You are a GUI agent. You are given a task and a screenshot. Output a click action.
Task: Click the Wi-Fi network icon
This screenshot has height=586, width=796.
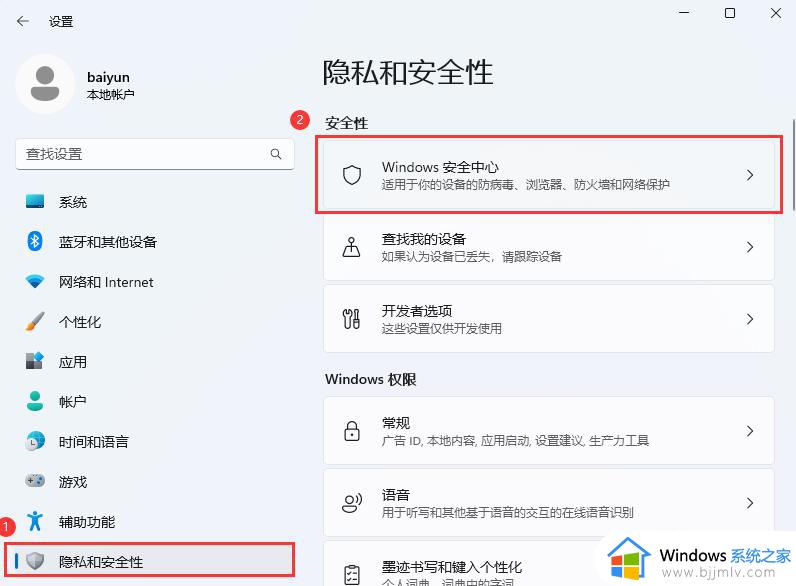click(x=35, y=281)
